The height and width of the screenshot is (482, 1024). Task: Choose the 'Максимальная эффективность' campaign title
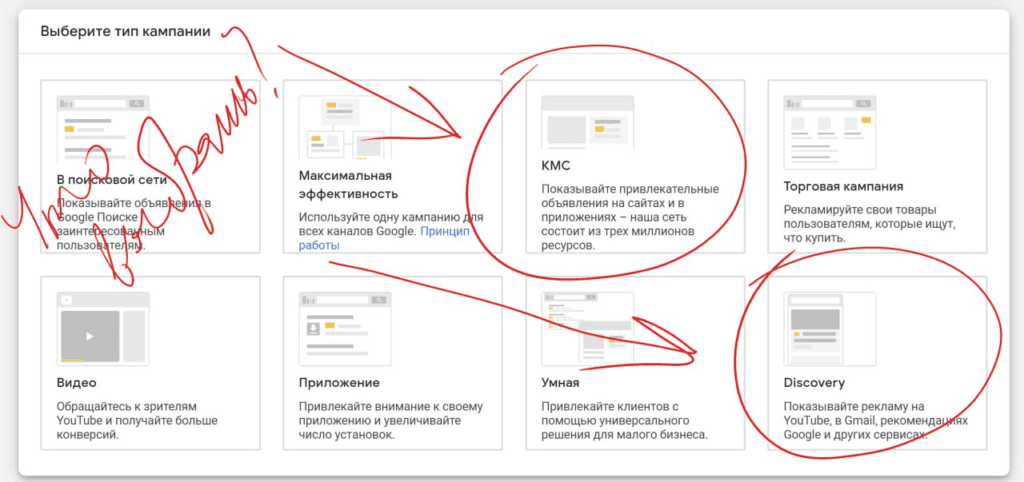click(x=348, y=185)
